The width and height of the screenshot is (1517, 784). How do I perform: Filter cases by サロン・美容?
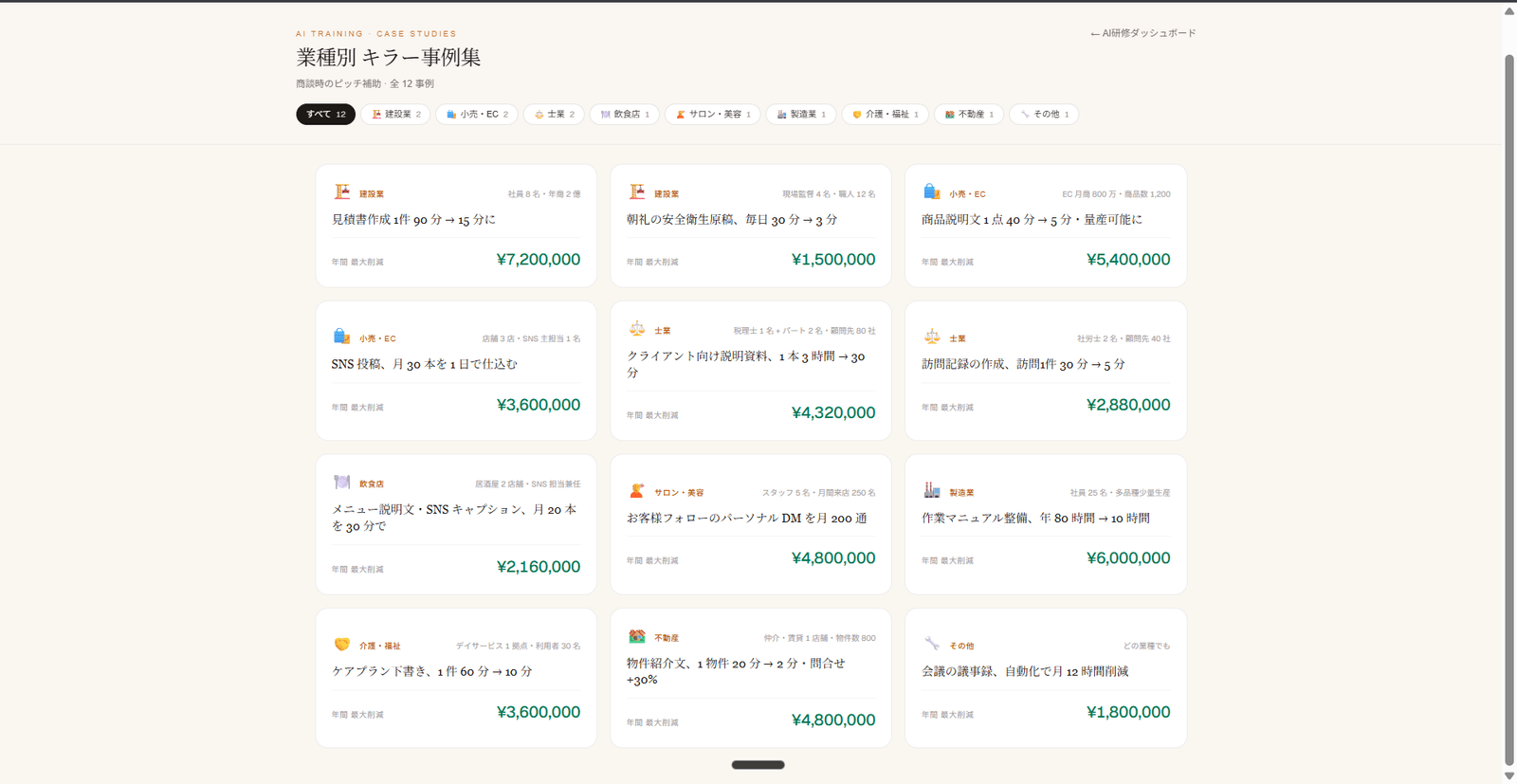[x=713, y=114]
